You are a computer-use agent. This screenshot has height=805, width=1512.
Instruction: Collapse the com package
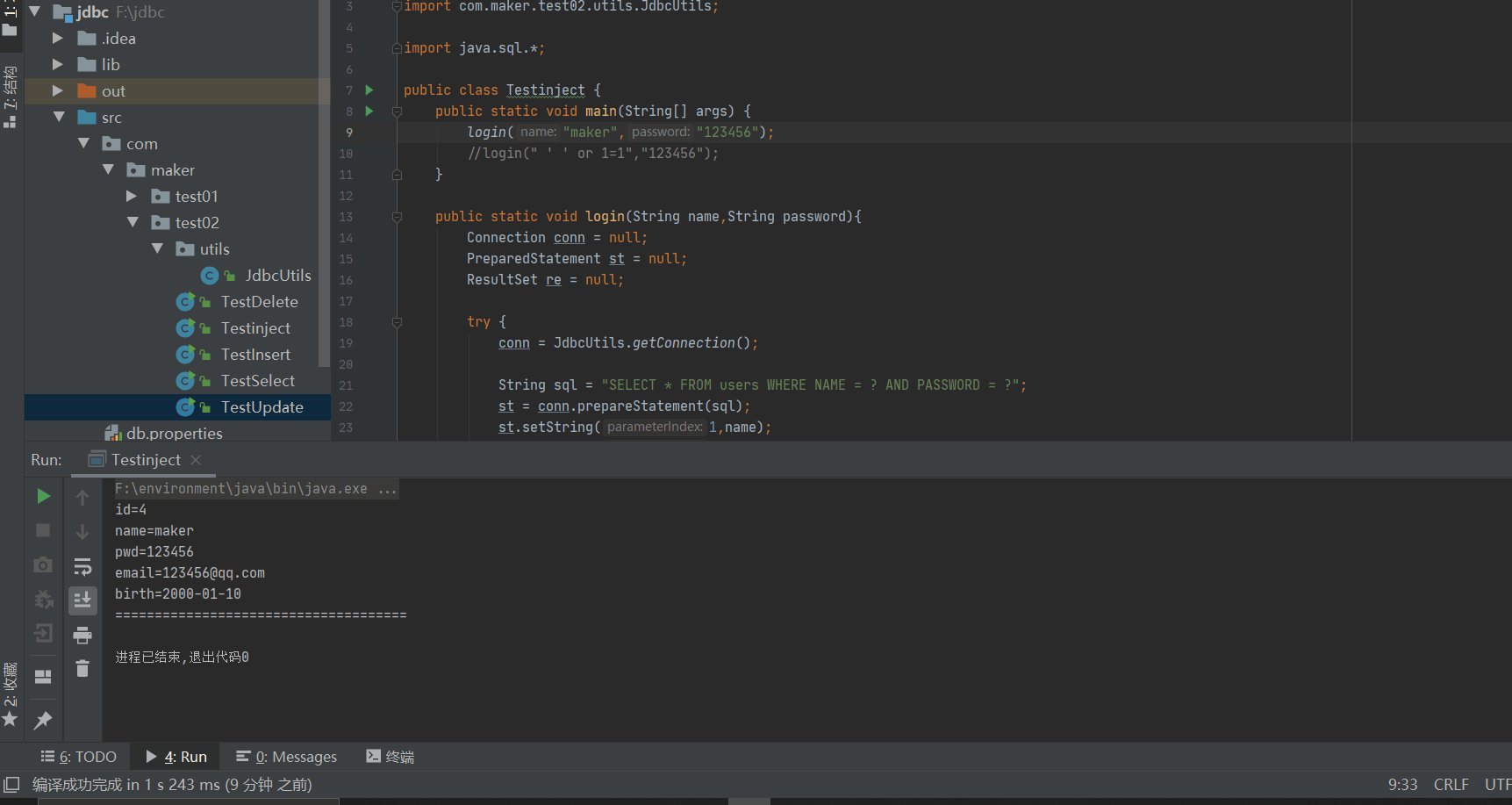[x=83, y=143]
